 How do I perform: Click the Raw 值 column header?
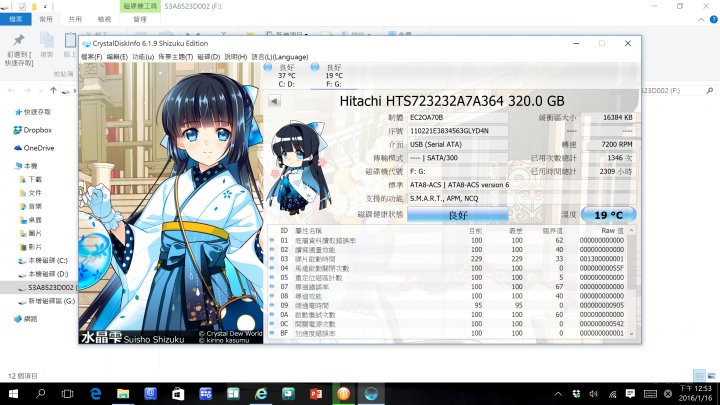click(x=612, y=231)
